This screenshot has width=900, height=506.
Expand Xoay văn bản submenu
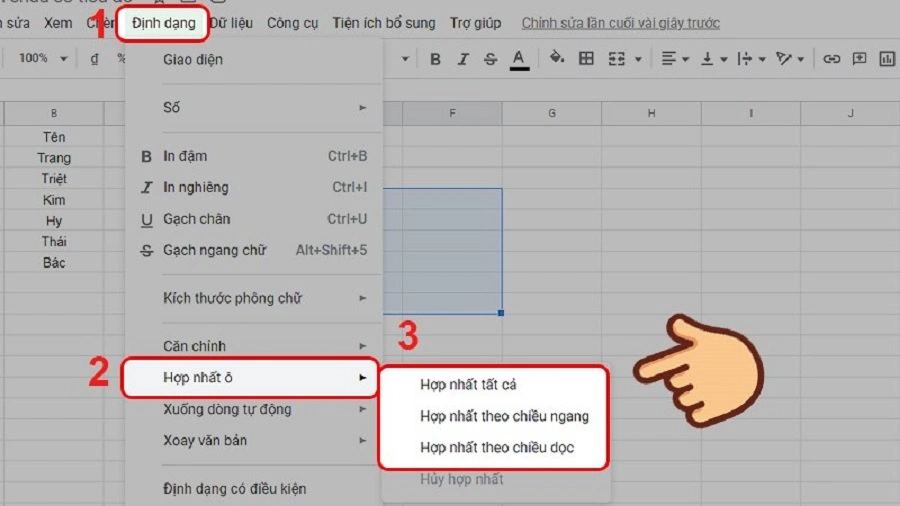coord(254,441)
